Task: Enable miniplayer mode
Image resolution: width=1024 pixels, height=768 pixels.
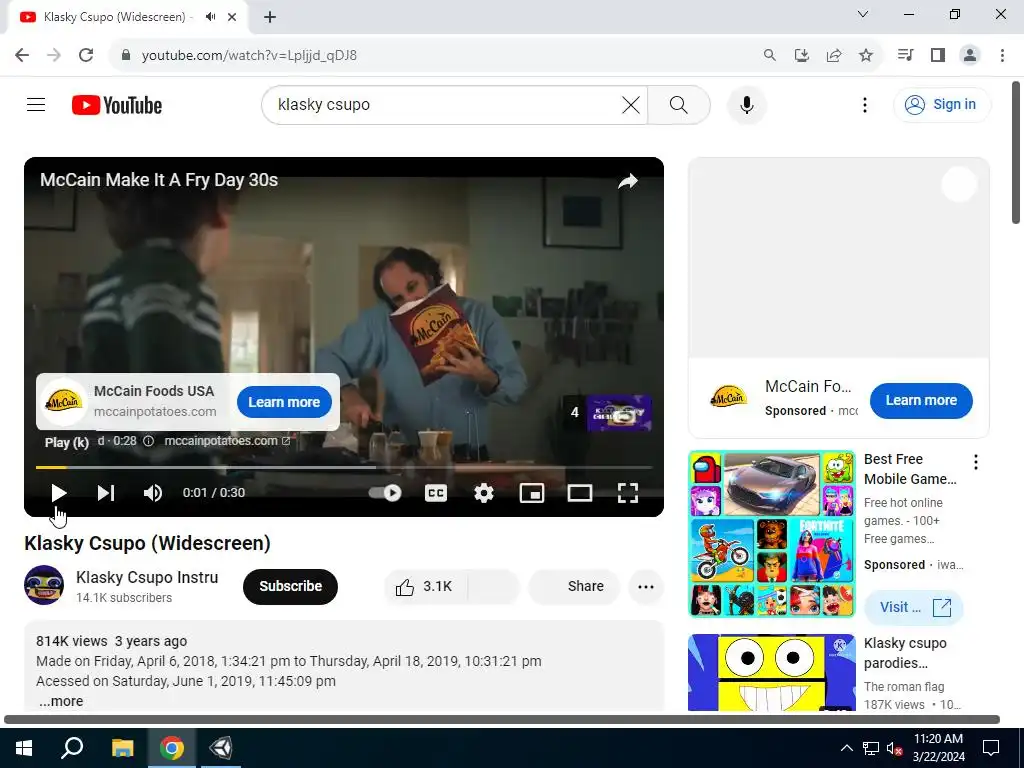Action: 532,493
